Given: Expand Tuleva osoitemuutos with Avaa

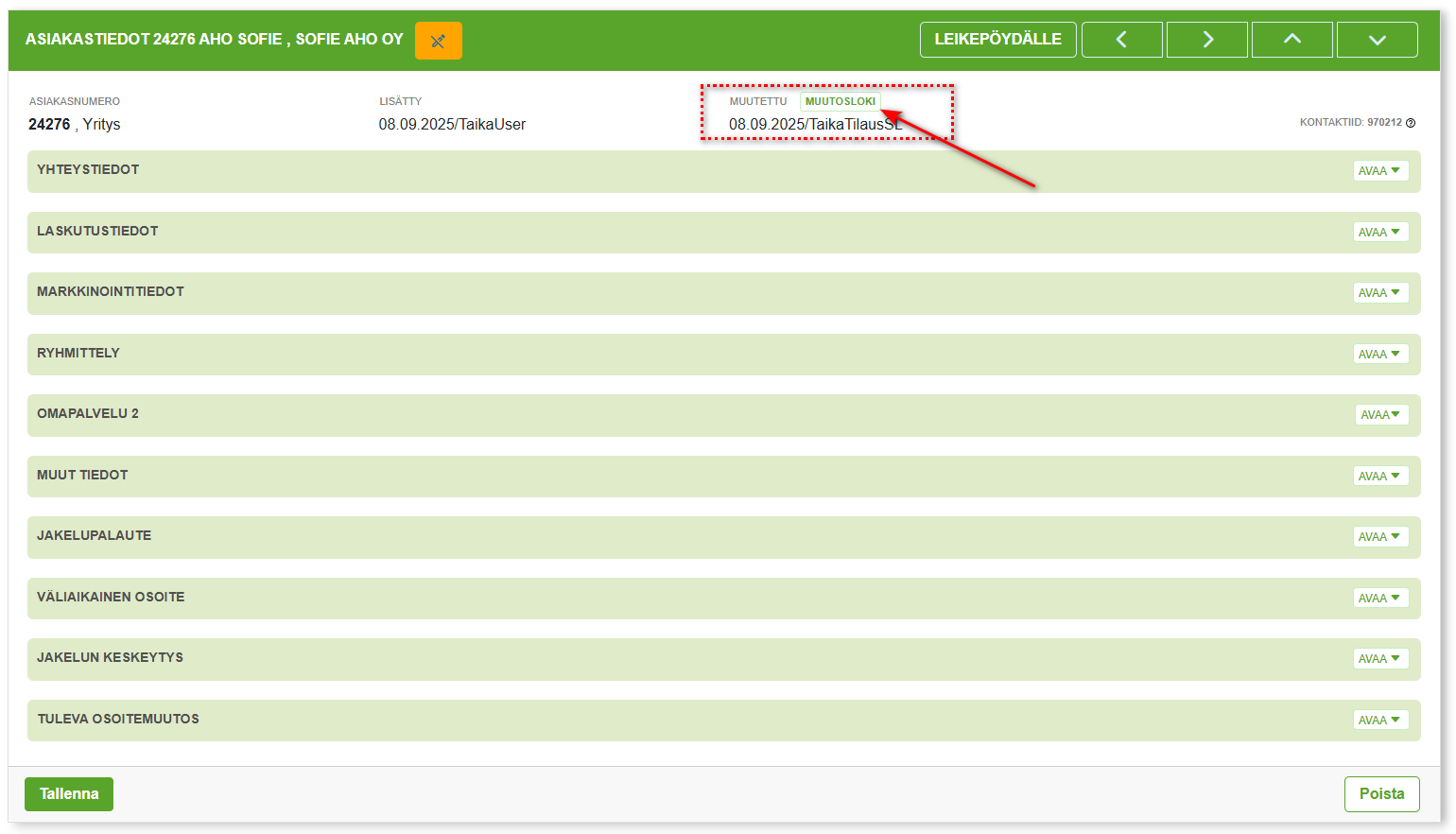Looking at the screenshot, I should coord(1379,721).
